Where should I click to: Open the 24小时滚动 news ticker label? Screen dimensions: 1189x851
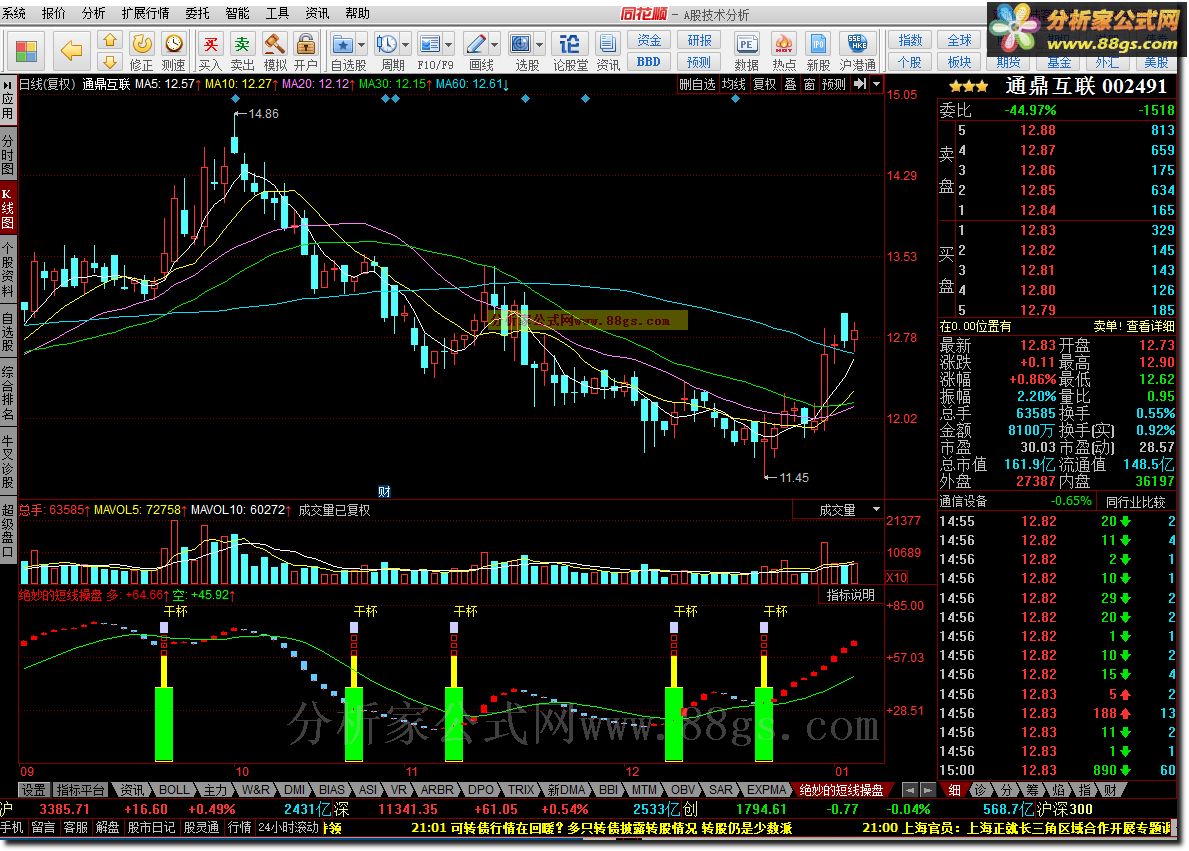pyautogui.click(x=287, y=827)
